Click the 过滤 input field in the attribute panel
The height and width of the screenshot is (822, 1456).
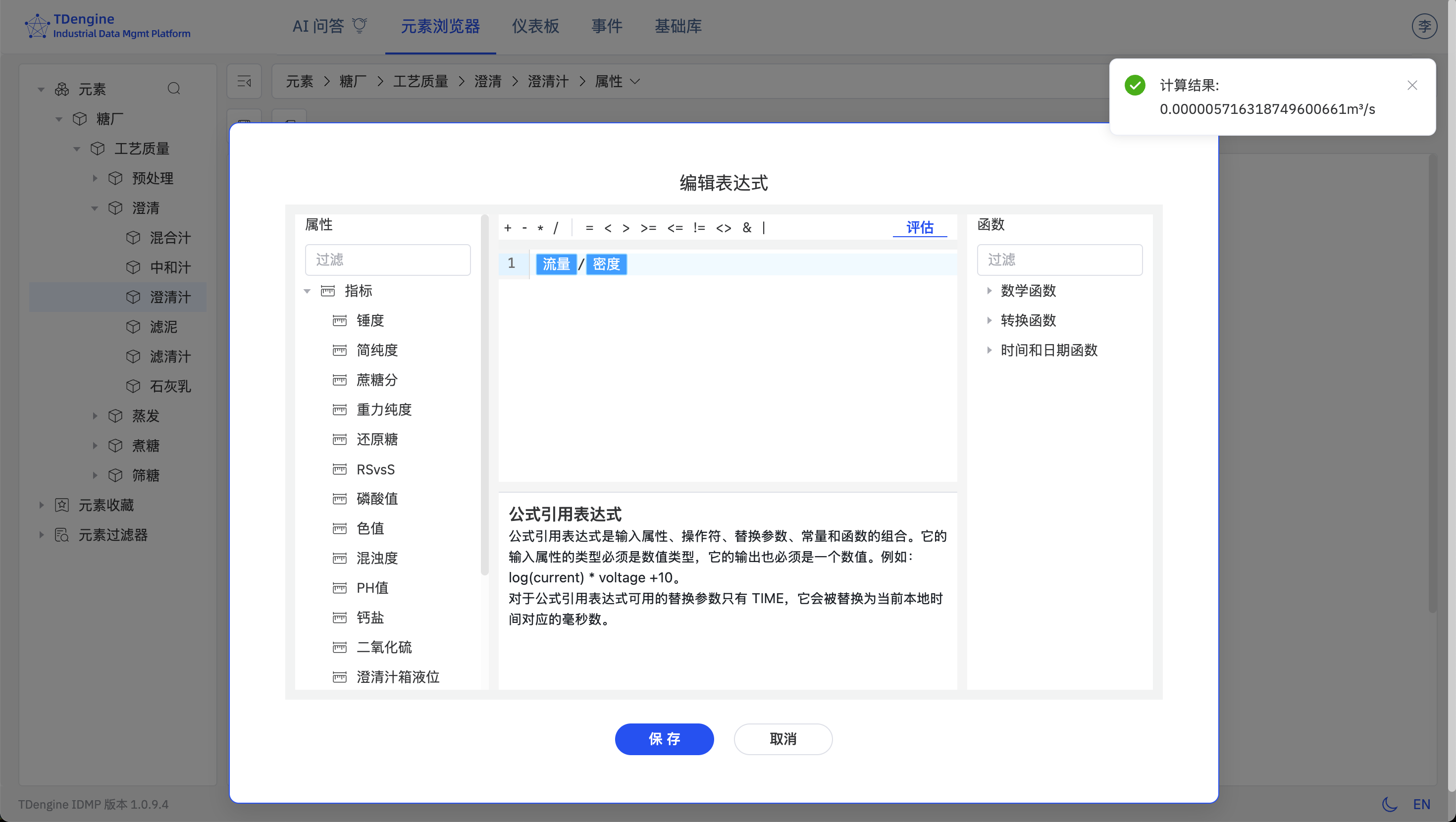[387, 259]
